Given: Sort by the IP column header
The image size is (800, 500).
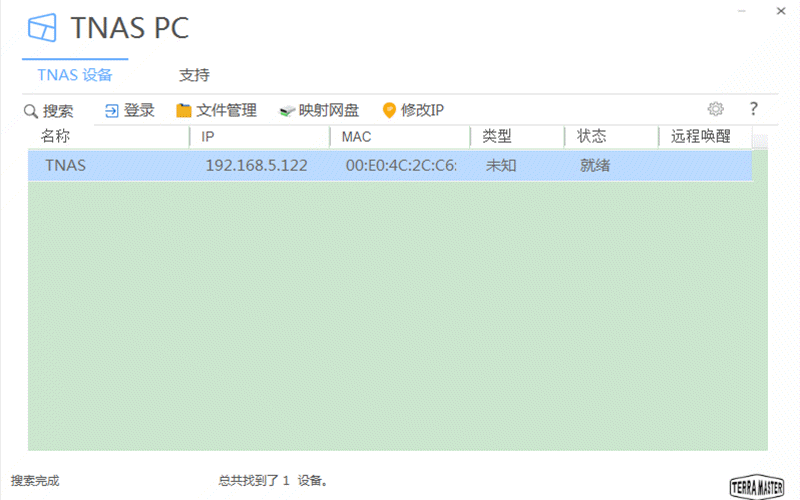Looking at the screenshot, I should (x=207, y=137).
